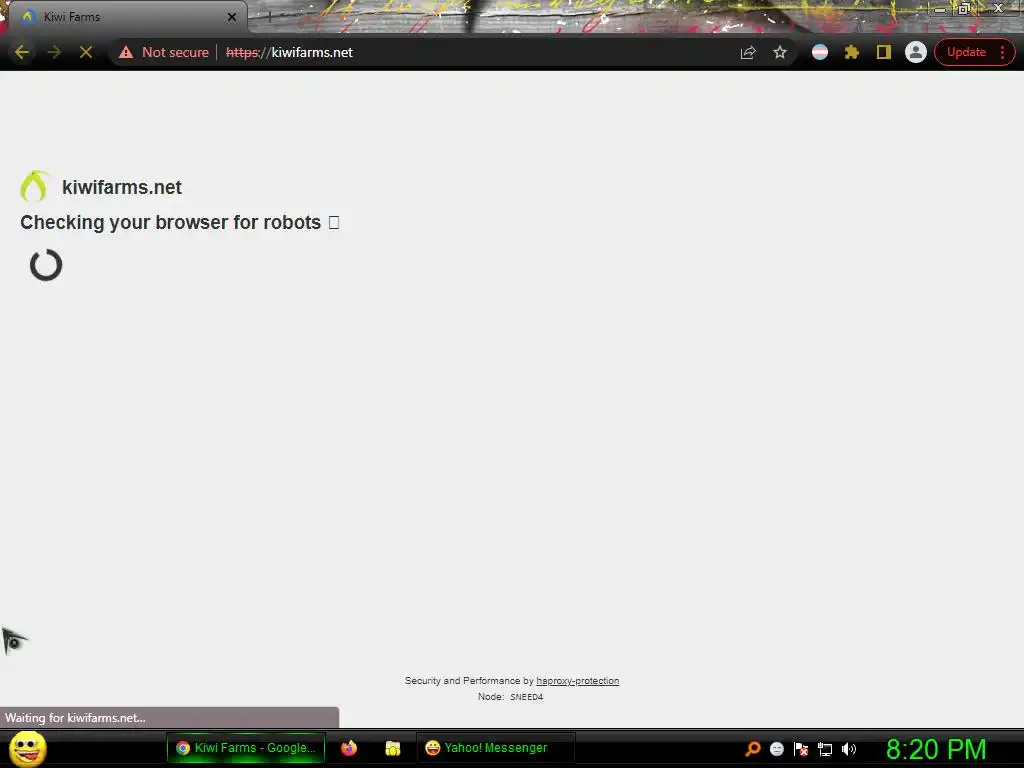Open the file explorer taskbar icon
Image resolution: width=1024 pixels, height=768 pixels.
(x=392, y=748)
